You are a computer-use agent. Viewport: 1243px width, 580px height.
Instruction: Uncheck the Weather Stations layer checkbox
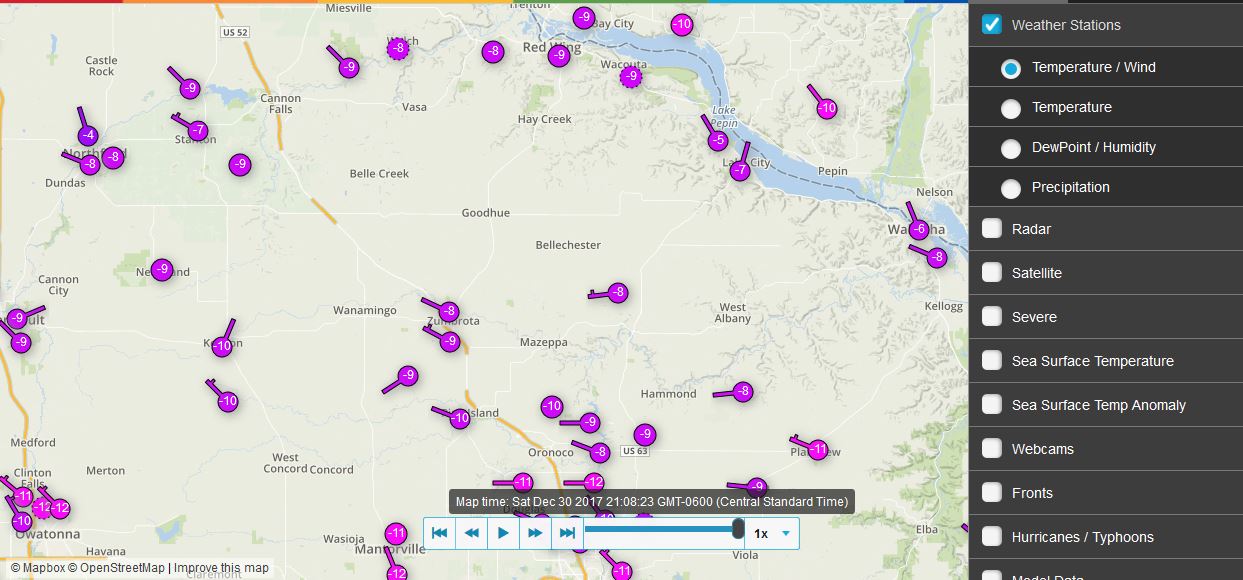click(x=992, y=25)
